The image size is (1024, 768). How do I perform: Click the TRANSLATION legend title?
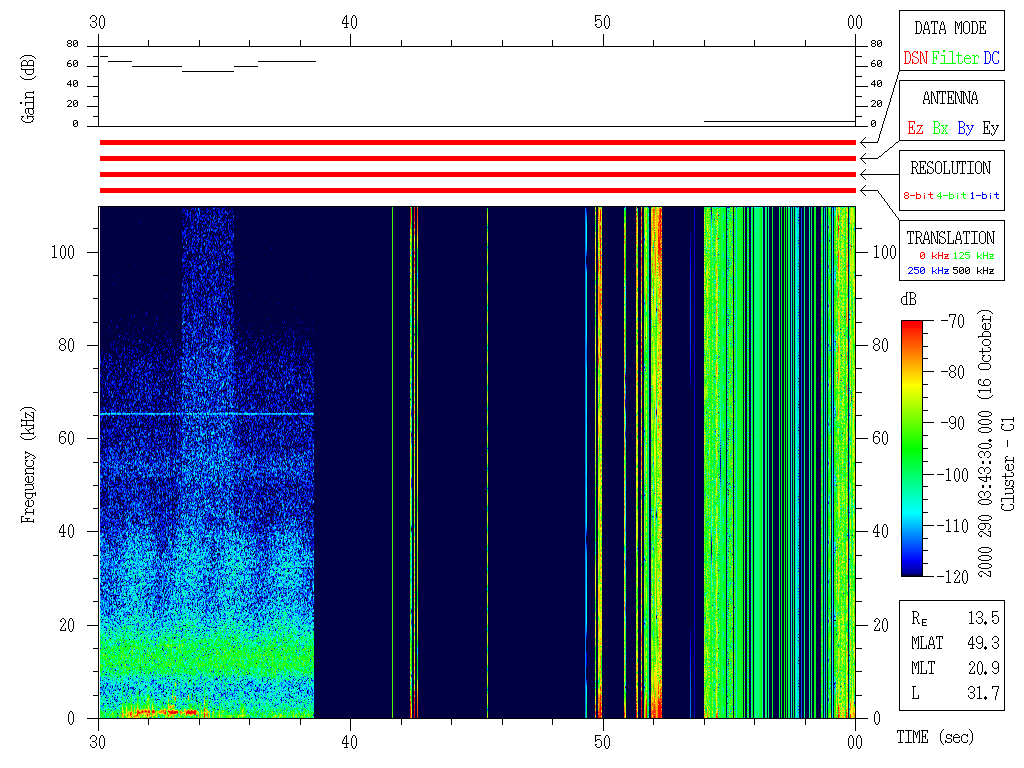[950, 238]
